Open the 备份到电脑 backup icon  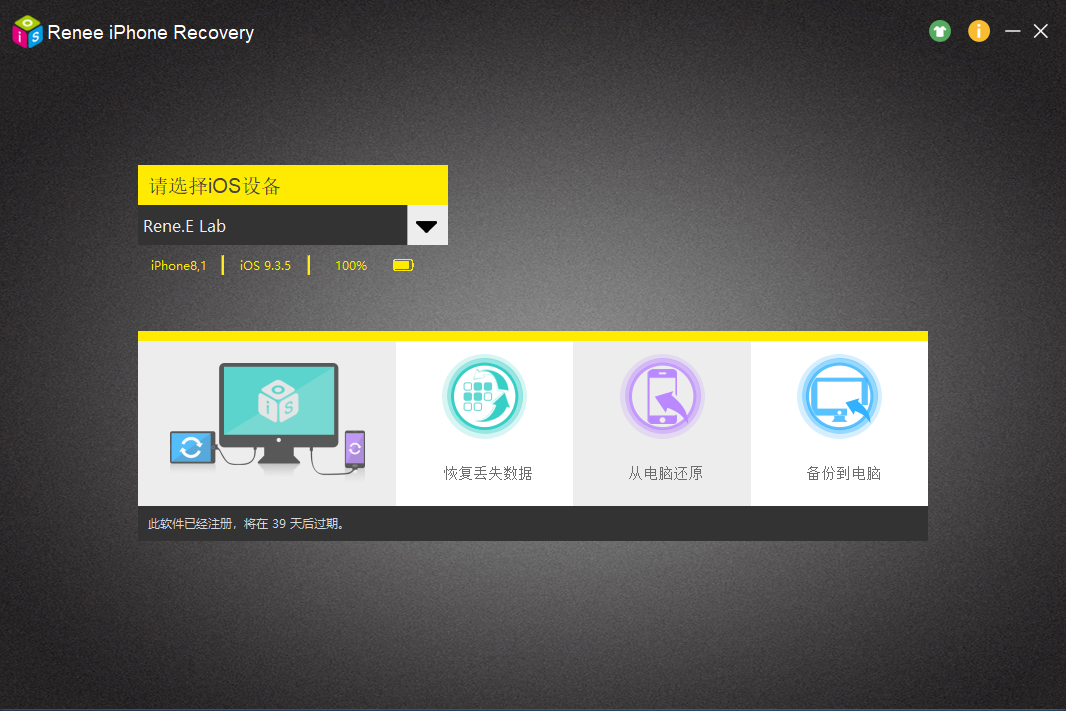(840, 397)
